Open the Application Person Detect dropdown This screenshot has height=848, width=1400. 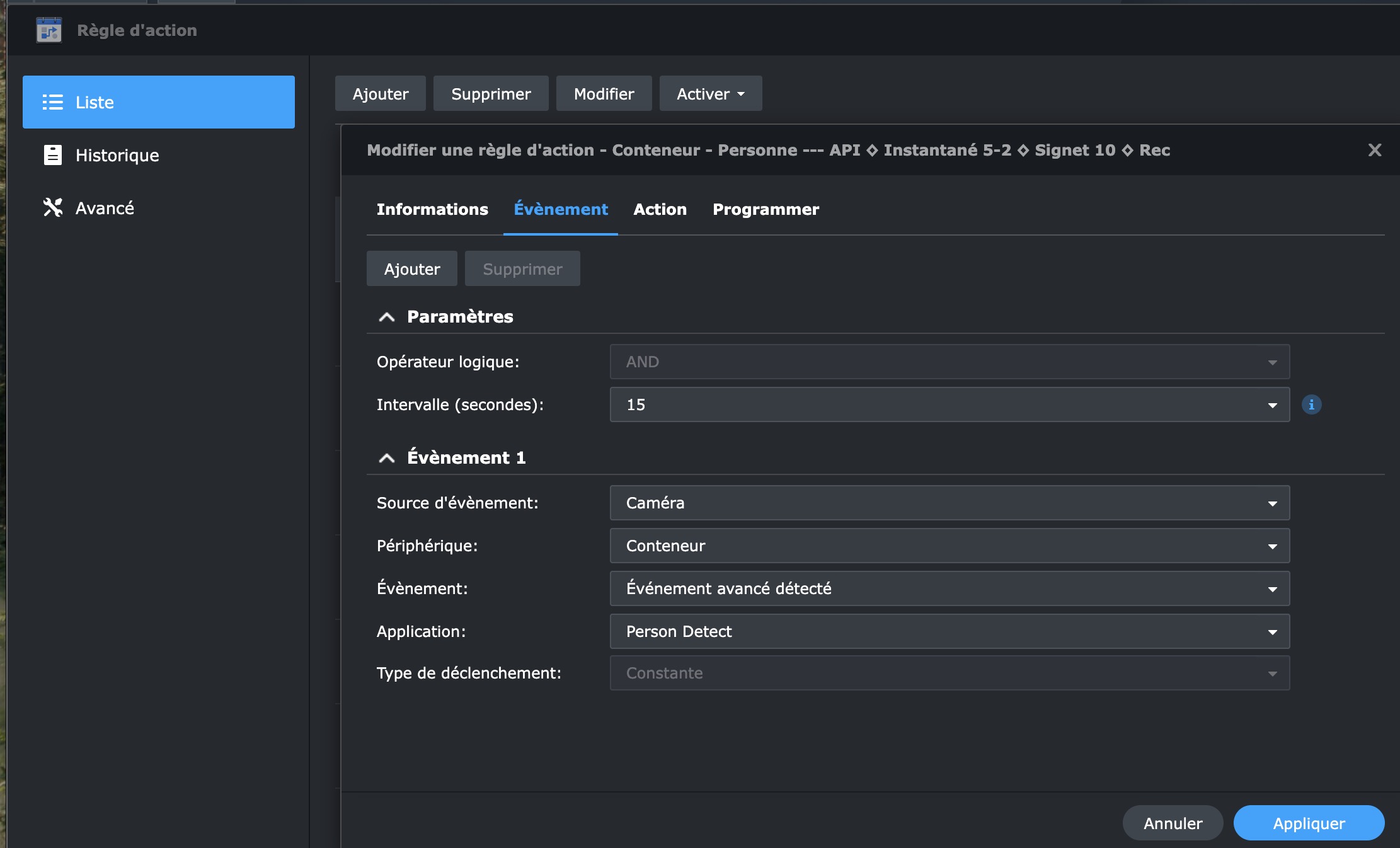pos(949,631)
